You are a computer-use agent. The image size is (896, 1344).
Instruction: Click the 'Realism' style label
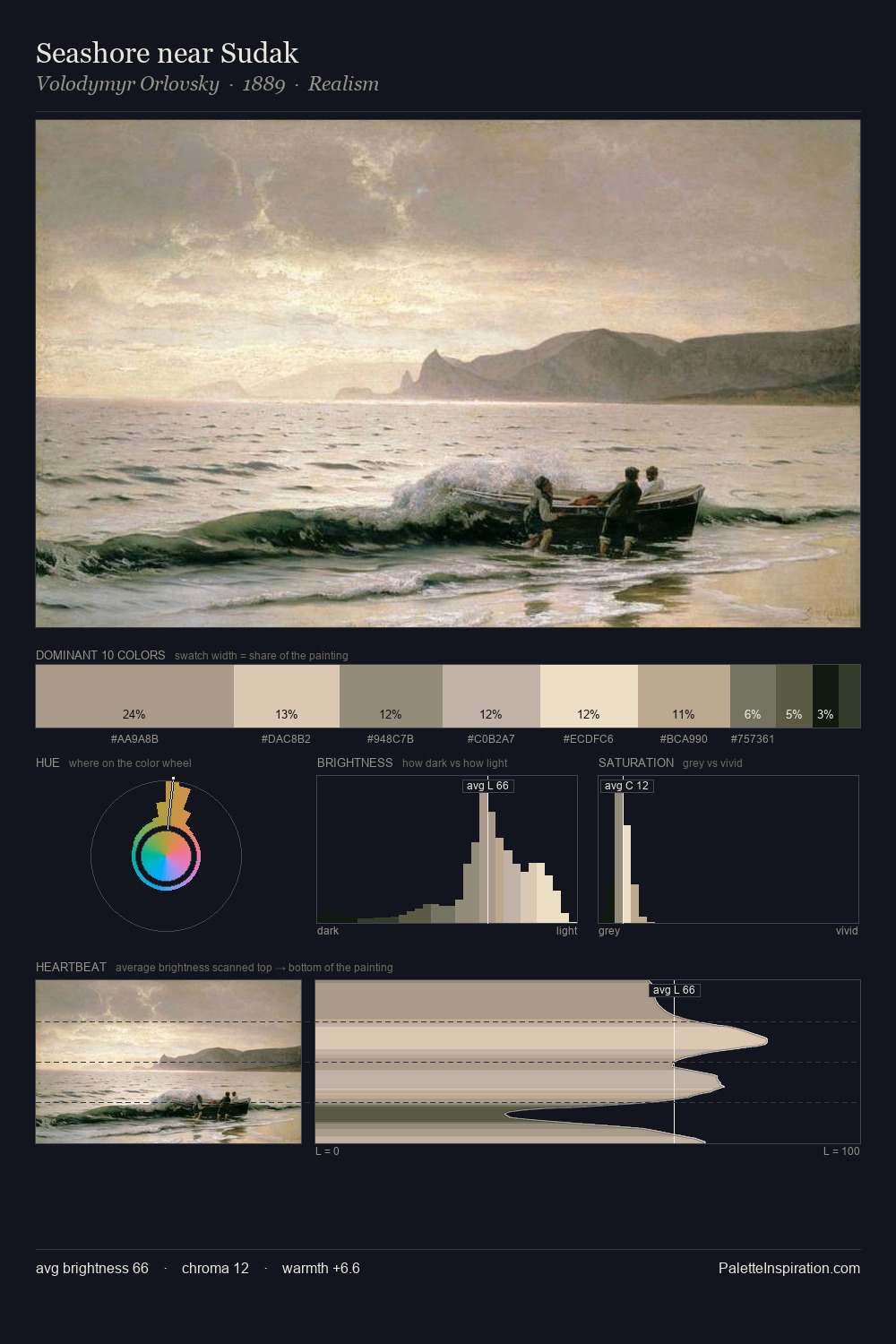343,84
